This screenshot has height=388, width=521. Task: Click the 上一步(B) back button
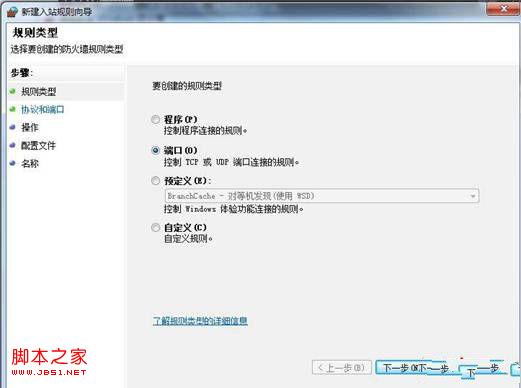tap(342, 368)
